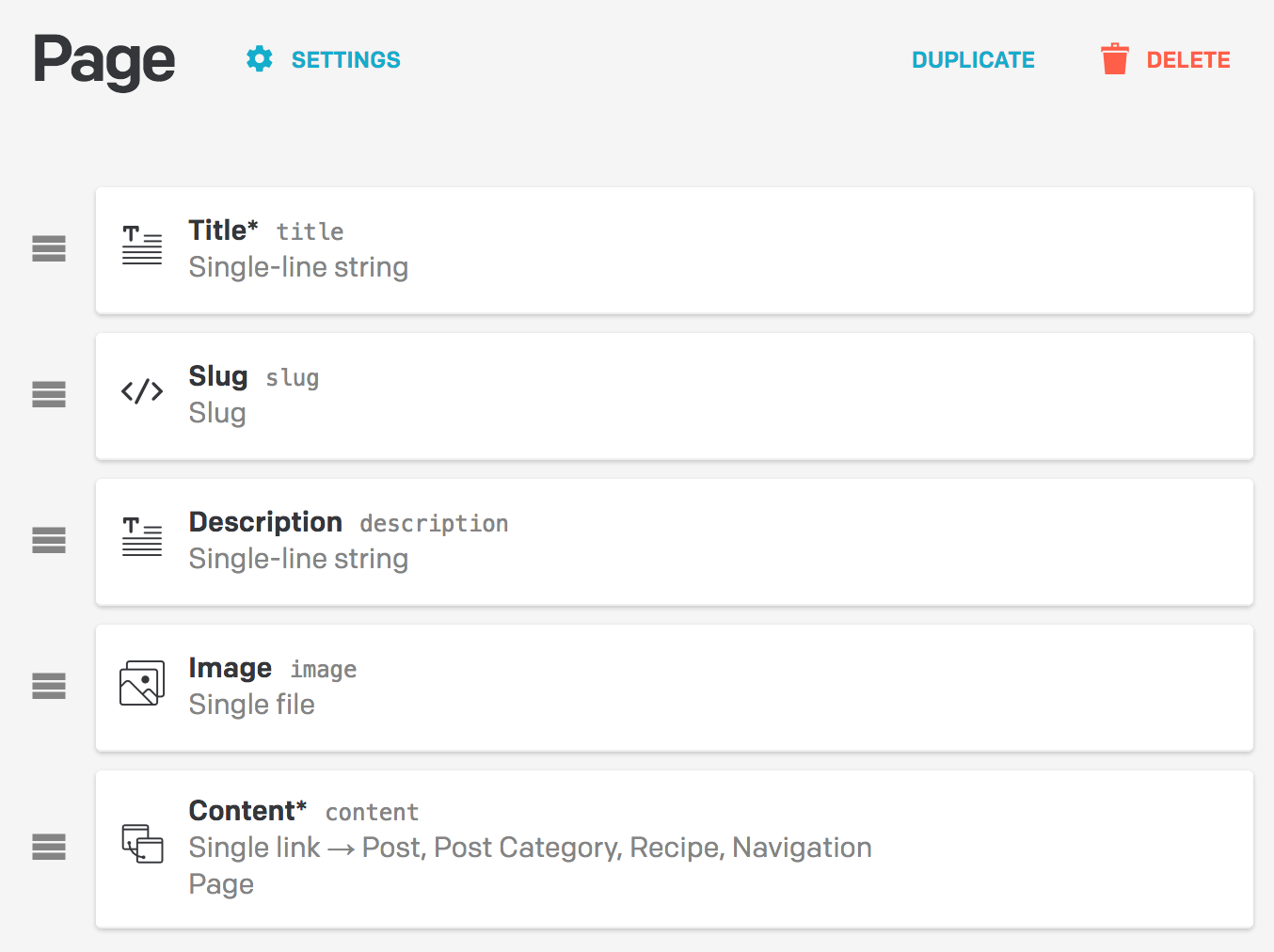Open the SETTINGS link

[x=345, y=60]
